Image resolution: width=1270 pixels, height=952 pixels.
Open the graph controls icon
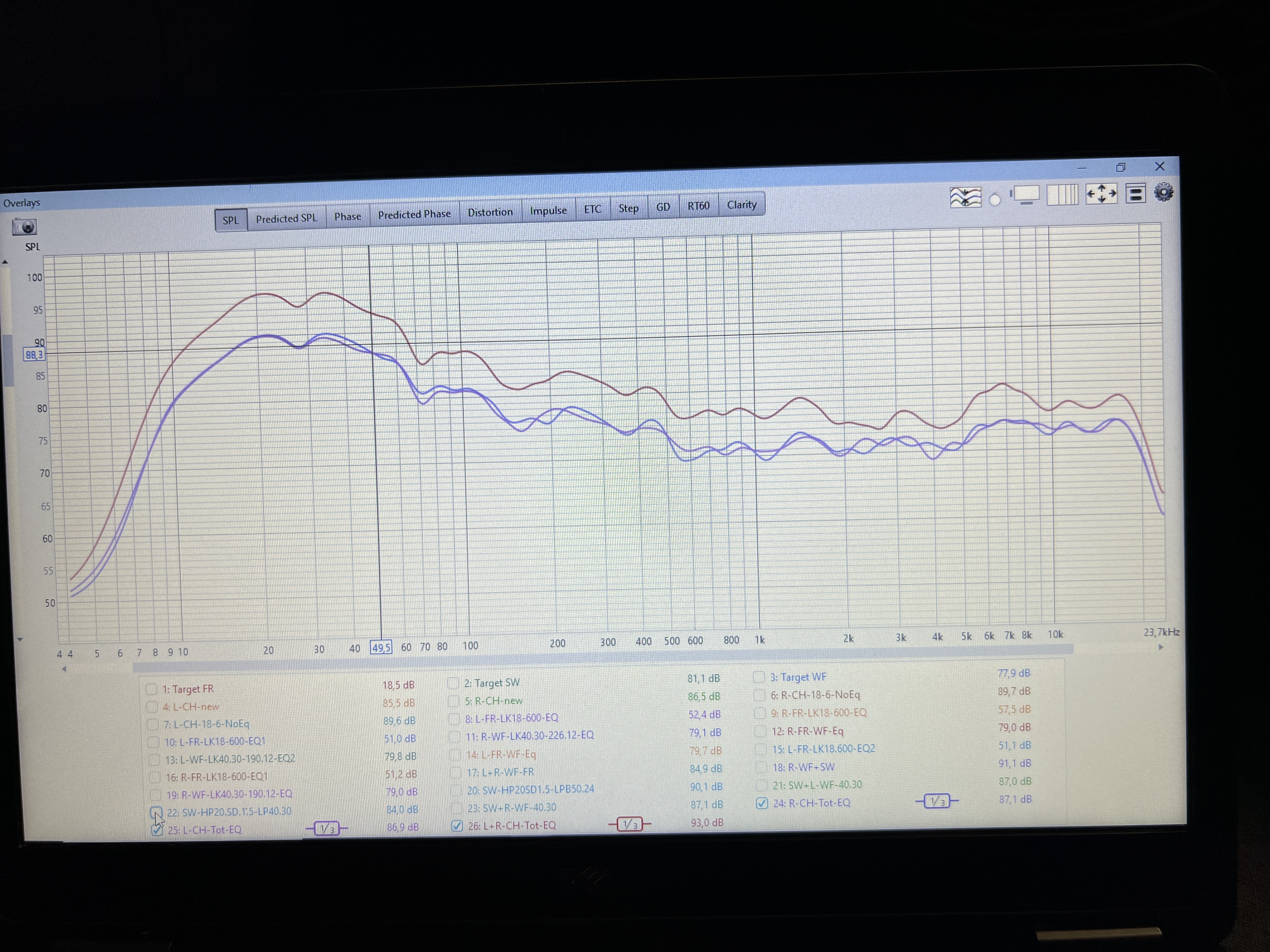pos(1135,193)
